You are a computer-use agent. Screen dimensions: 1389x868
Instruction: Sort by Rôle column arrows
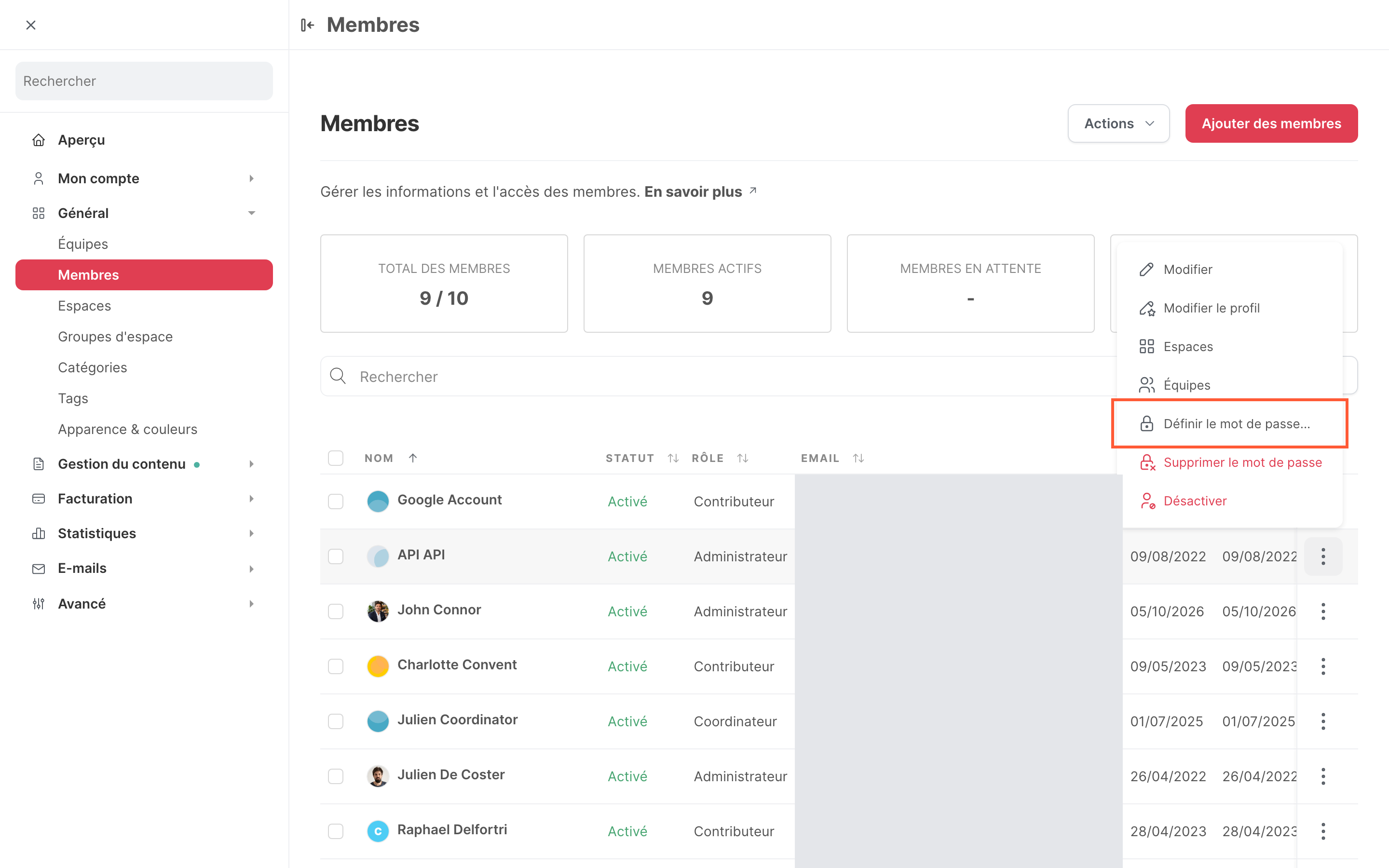[743, 458]
